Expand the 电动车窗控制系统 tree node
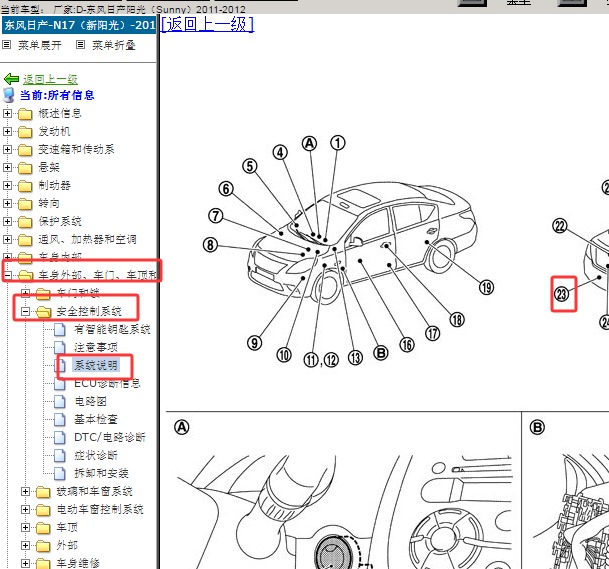The image size is (609, 569). pos(25,509)
